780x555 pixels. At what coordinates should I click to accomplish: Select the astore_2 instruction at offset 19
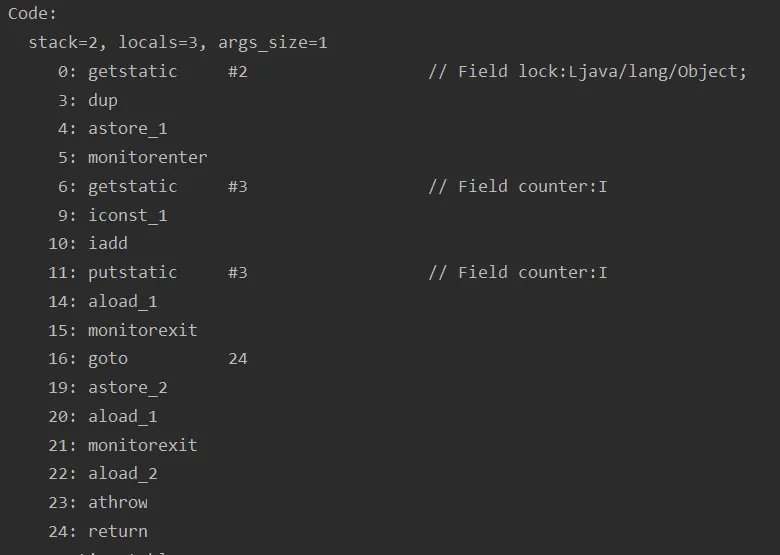tap(127, 387)
